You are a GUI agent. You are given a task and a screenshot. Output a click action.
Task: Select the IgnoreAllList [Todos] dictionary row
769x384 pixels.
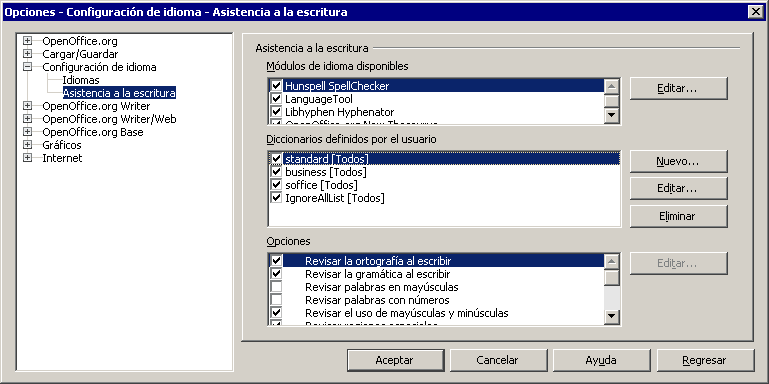(x=444, y=198)
